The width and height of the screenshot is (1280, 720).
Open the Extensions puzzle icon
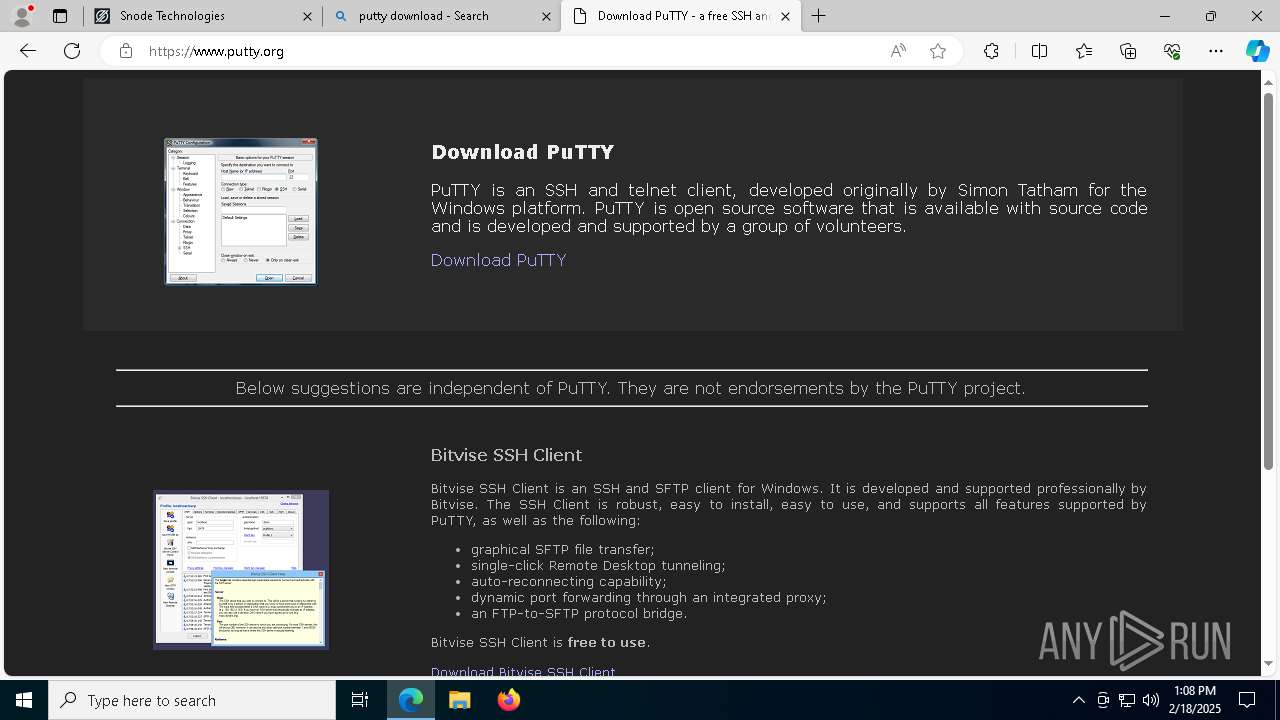click(991, 51)
